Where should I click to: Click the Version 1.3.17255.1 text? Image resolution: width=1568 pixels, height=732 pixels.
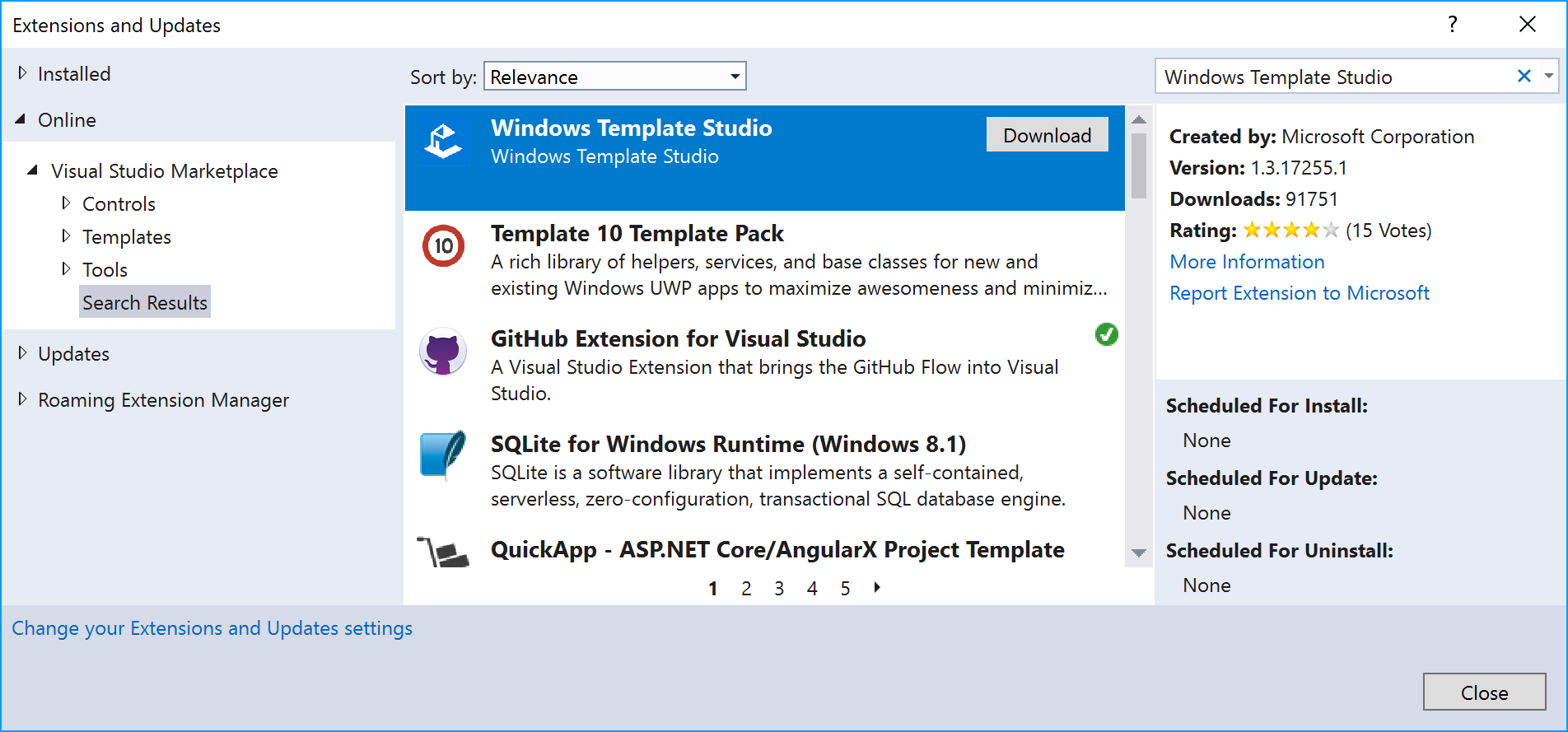(x=1258, y=168)
